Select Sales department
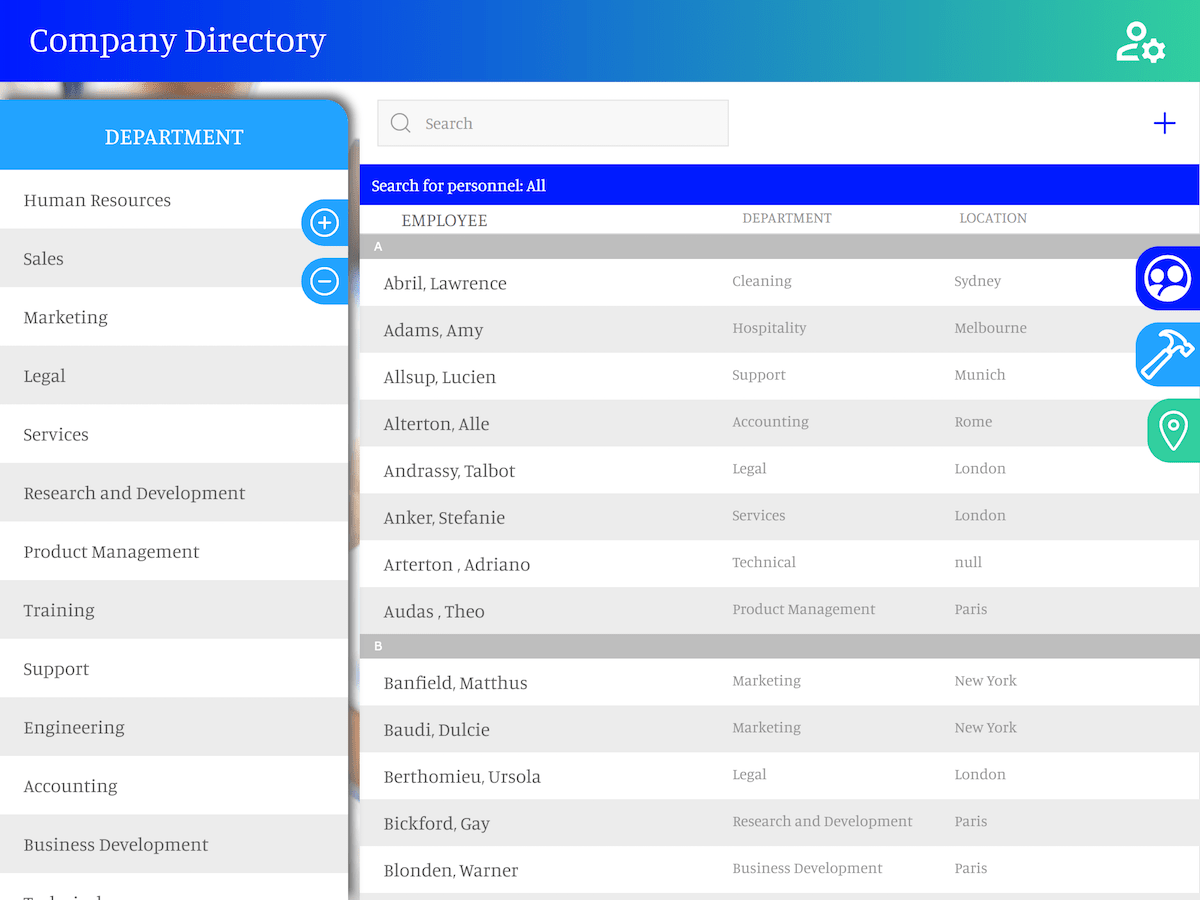 pyautogui.click(x=174, y=259)
